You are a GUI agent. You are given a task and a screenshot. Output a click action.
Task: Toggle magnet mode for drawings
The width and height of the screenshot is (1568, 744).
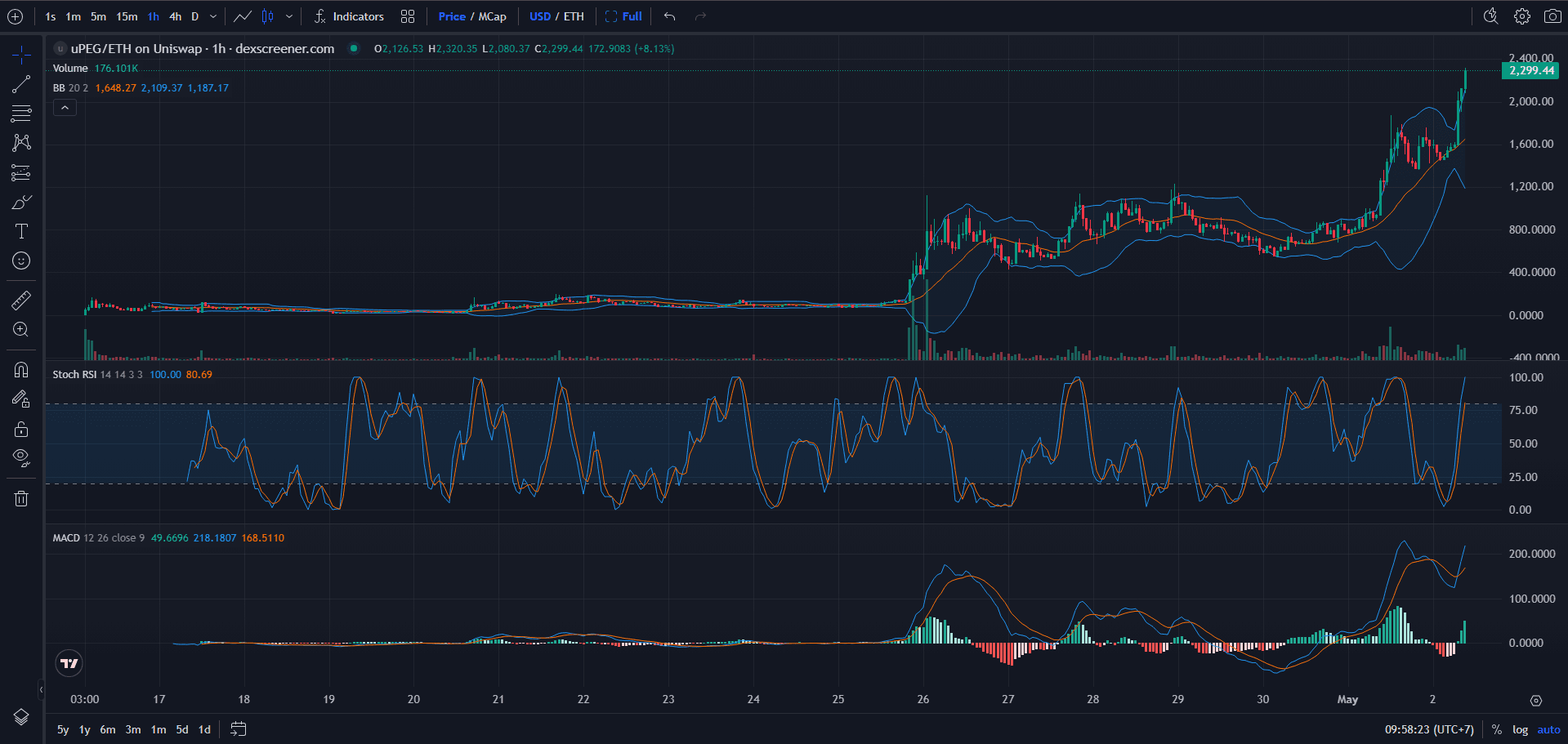21,370
